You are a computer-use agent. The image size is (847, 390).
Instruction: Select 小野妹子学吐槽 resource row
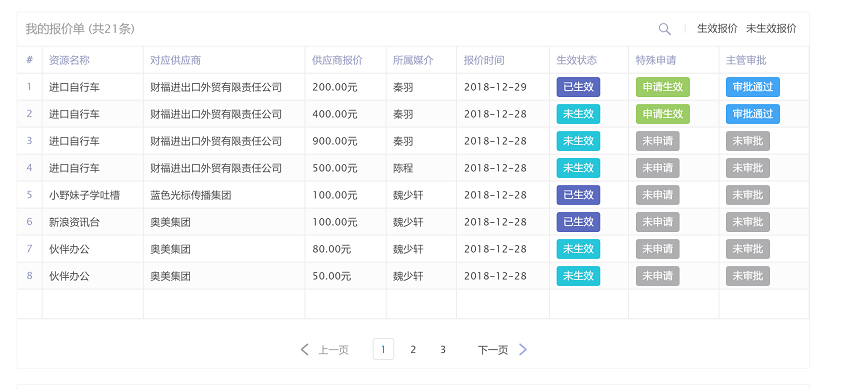coord(413,195)
